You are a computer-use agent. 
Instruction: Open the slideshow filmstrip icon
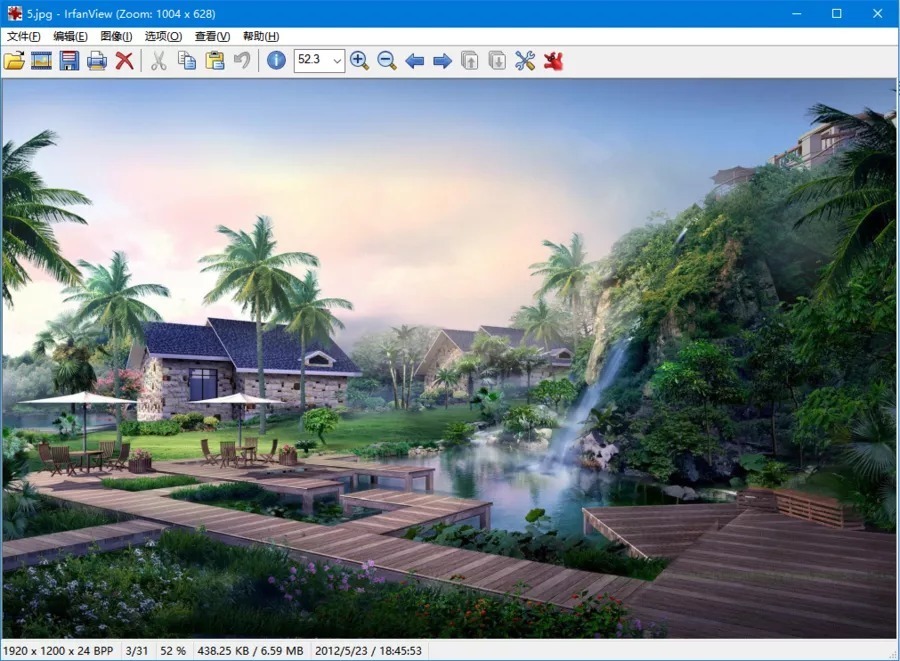pos(41,61)
